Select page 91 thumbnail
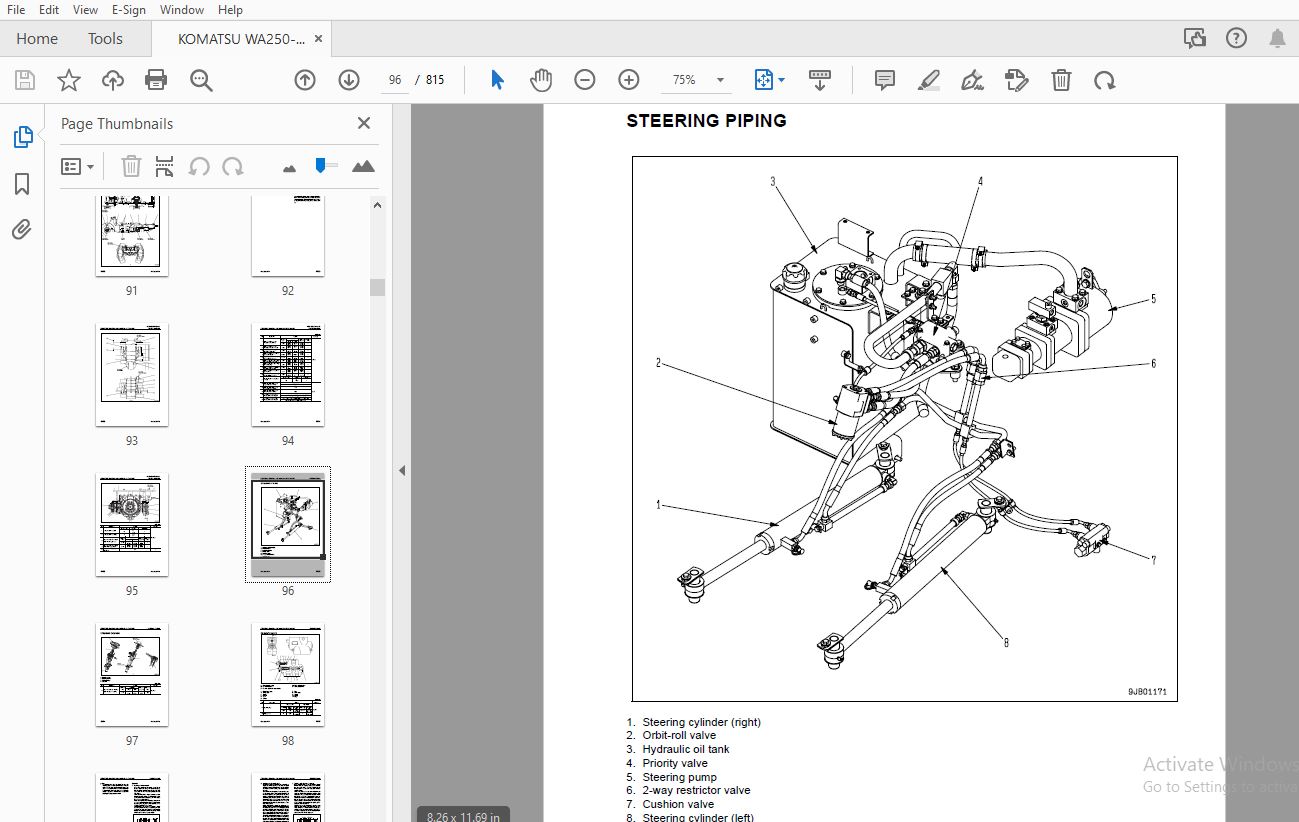1299x822 pixels. 132,237
